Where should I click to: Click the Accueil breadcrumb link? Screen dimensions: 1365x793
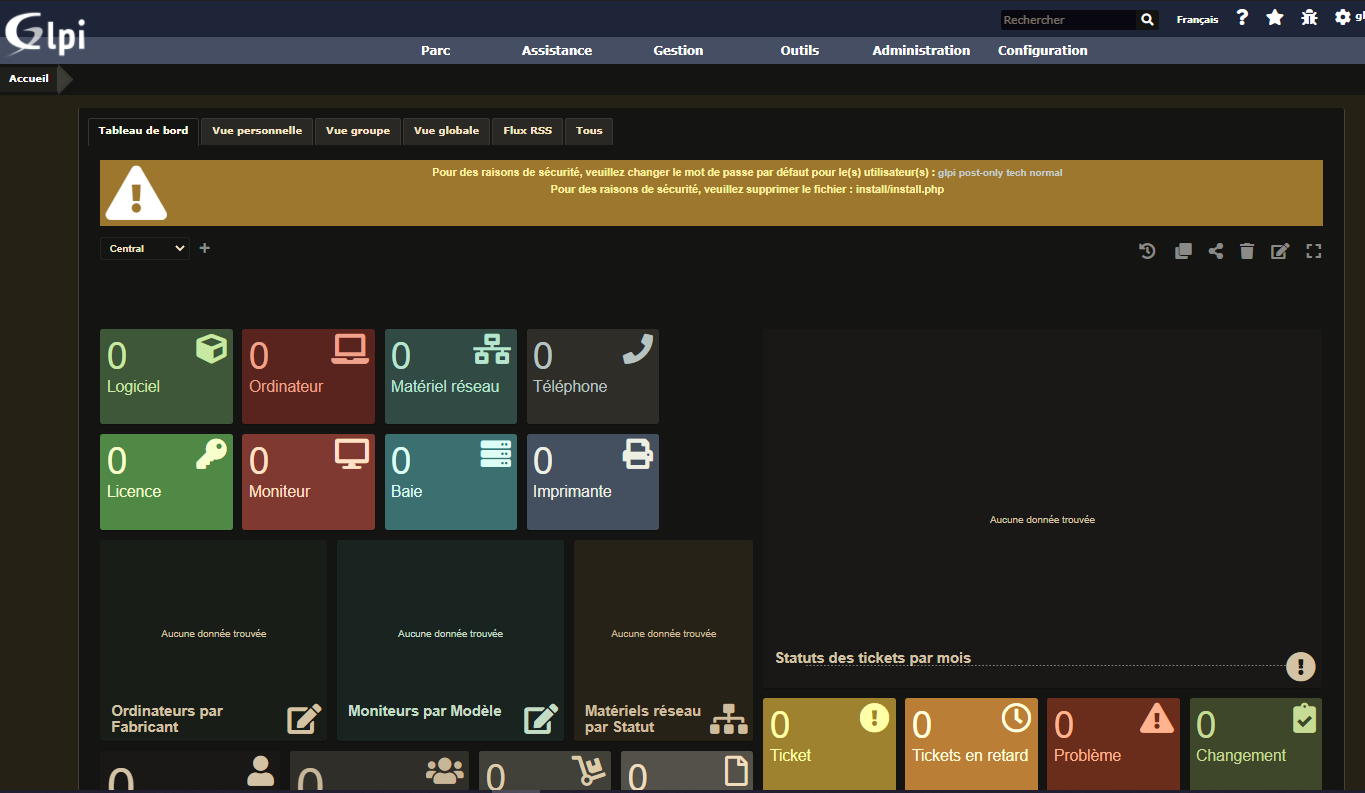[29, 79]
